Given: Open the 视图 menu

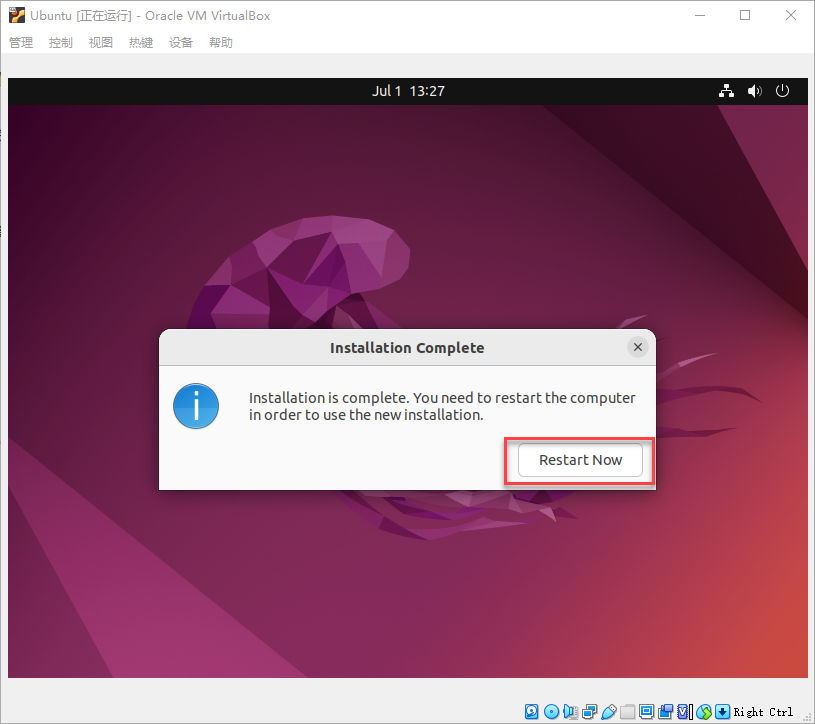Looking at the screenshot, I should [101, 43].
